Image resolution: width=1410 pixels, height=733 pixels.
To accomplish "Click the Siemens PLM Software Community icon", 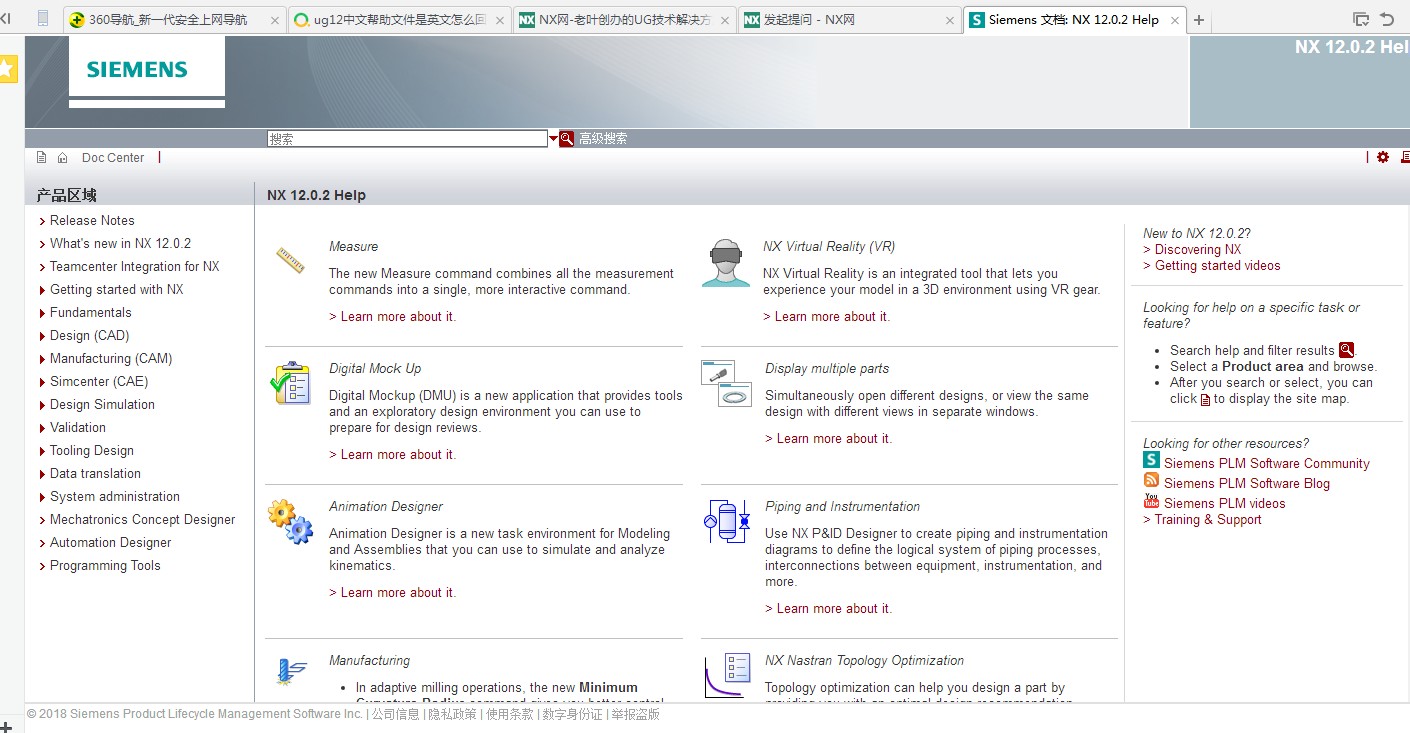I will pyautogui.click(x=1152, y=460).
